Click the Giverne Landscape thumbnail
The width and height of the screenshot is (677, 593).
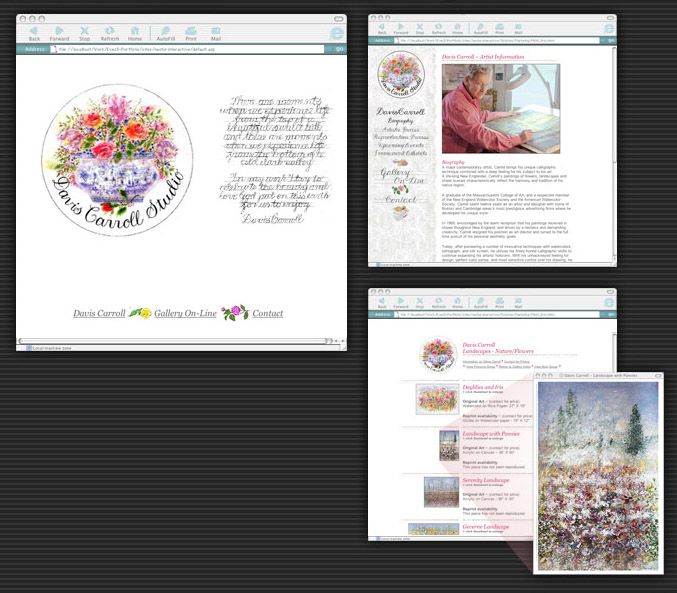433,529
